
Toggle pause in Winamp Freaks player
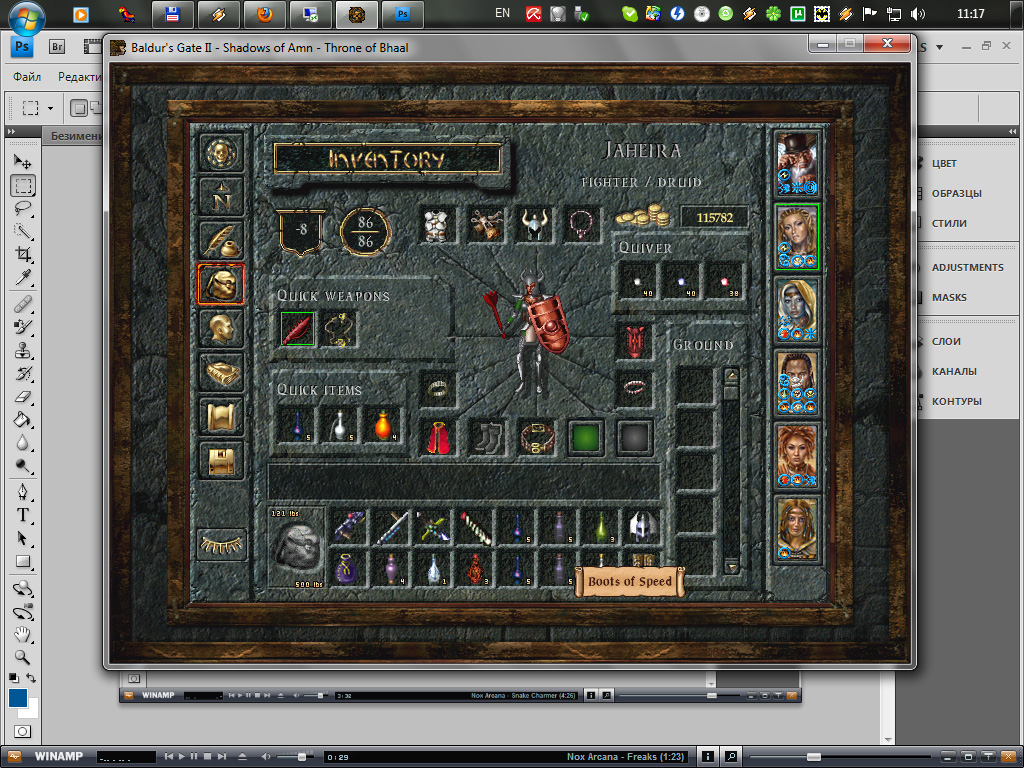pyautogui.click(x=194, y=756)
